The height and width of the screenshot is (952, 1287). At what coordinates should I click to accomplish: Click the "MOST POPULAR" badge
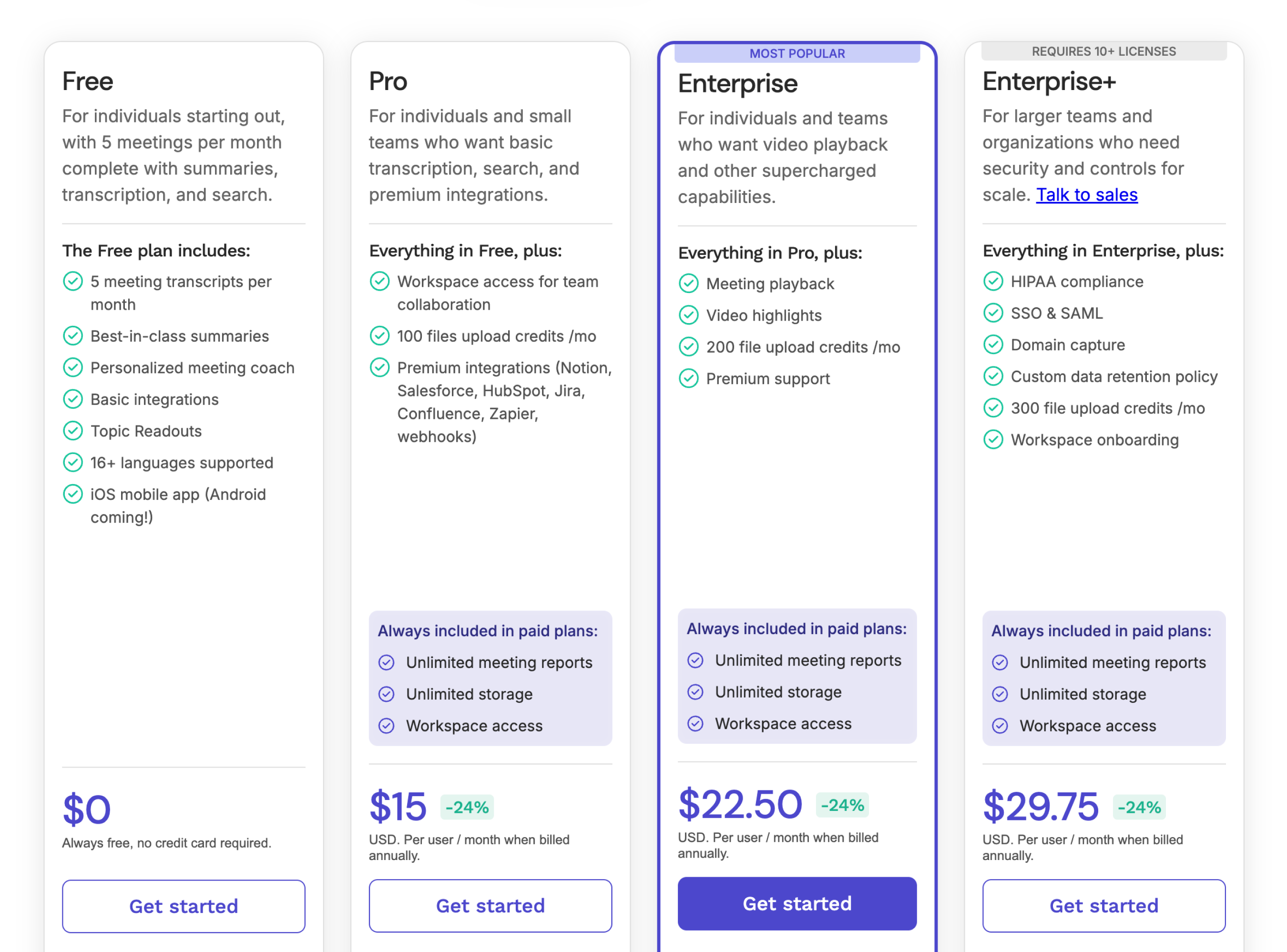(797, 53)
